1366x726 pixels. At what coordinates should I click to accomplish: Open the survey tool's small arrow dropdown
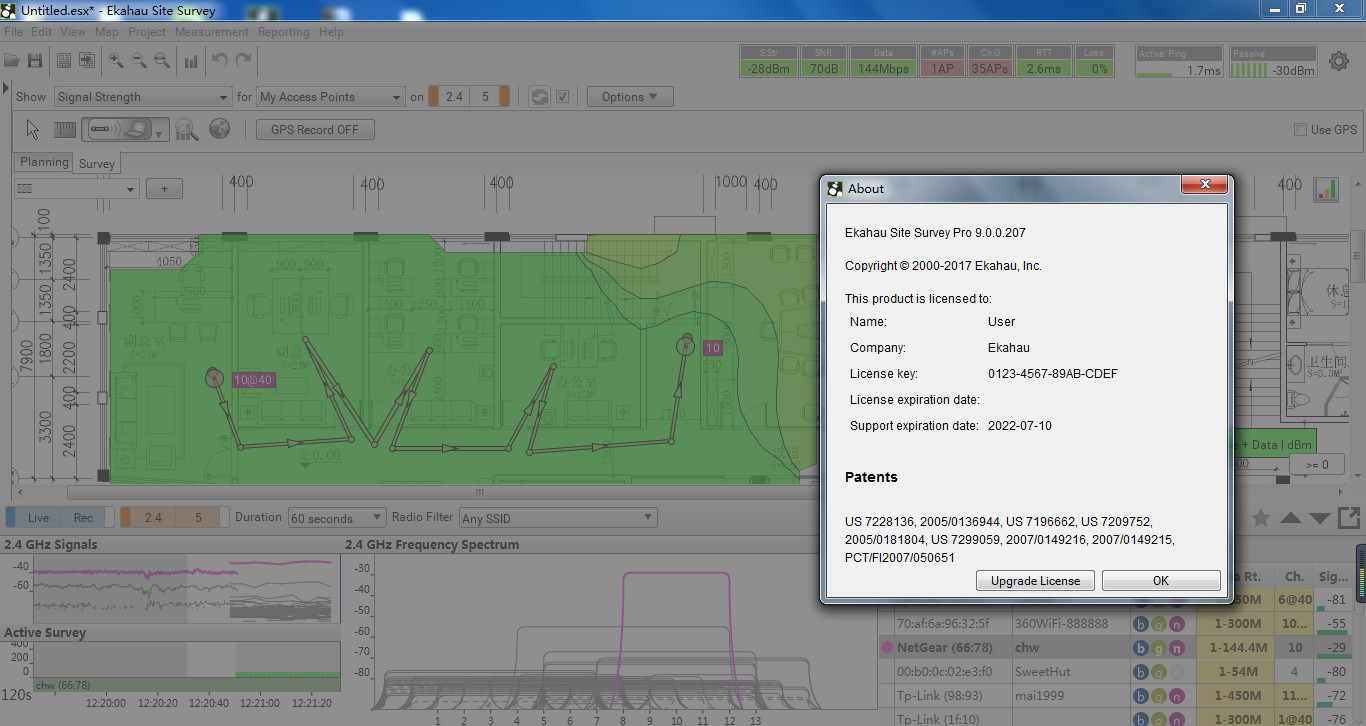pos(158,134)
